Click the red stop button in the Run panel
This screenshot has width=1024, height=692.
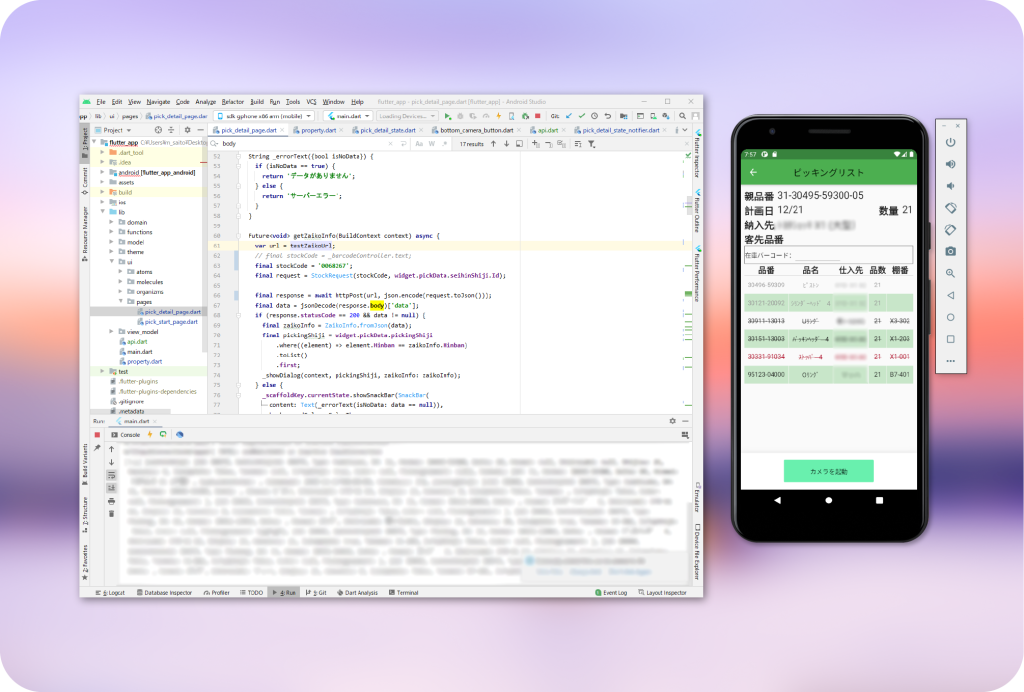(x=97, y=435)
